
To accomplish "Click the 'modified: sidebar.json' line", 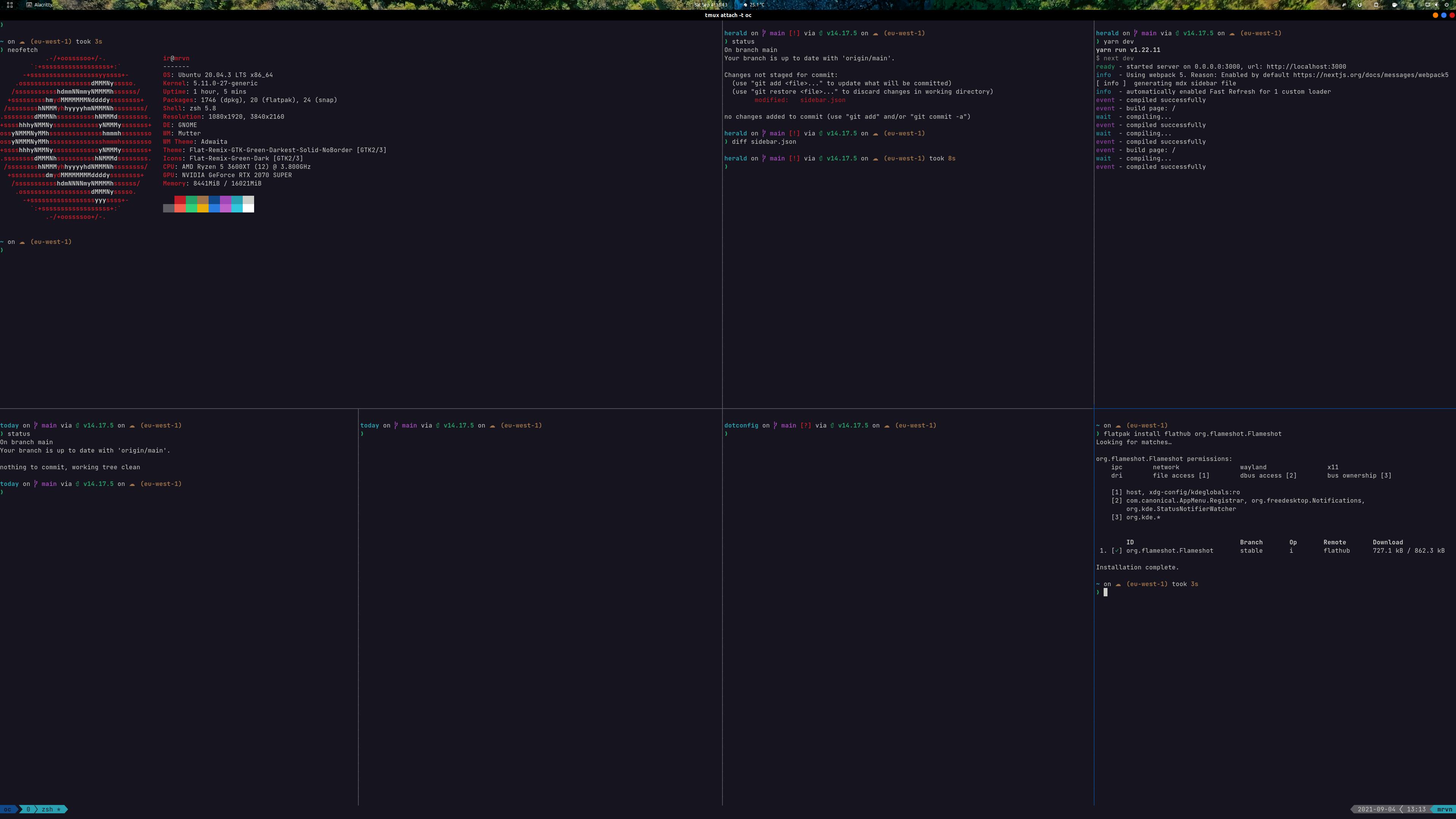I will tap(800, 100).
